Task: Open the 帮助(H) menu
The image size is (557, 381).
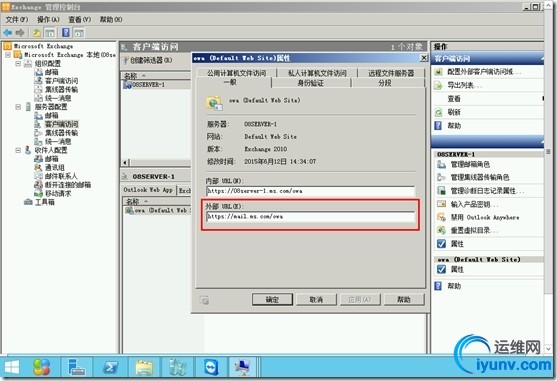Action: [x=111, y=20]
